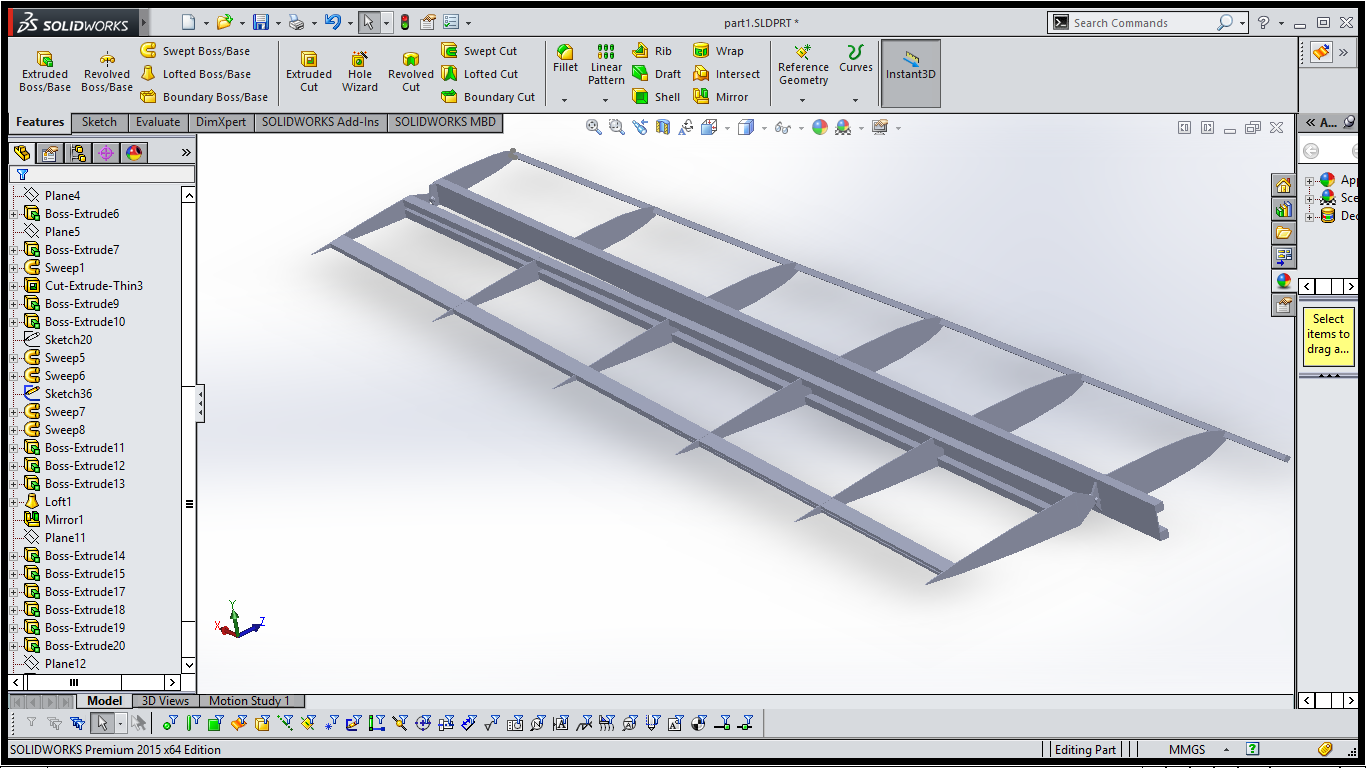Apply the Fillet tool
This screenshot has height=768, width=1366.
coord(565,59)
